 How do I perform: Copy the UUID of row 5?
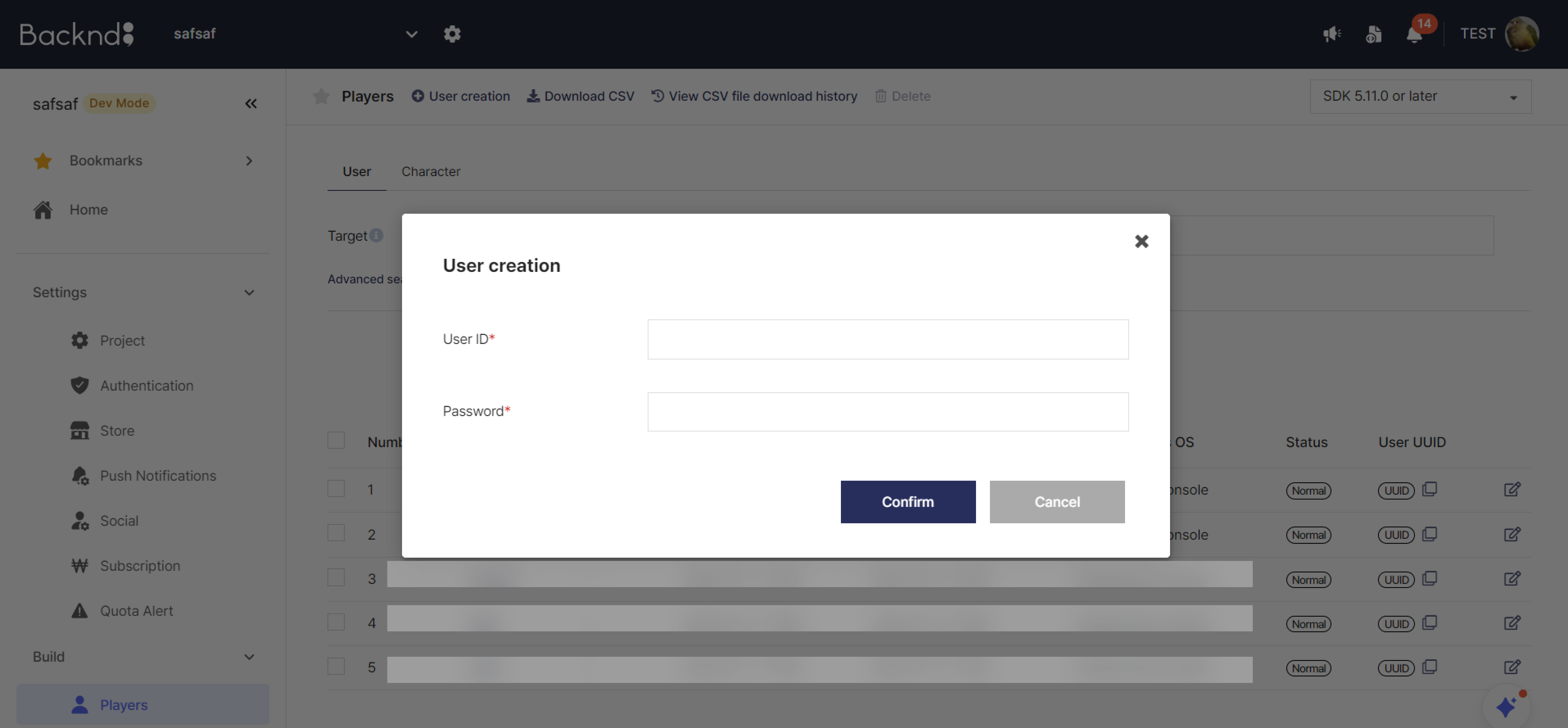pos(1429,667)
